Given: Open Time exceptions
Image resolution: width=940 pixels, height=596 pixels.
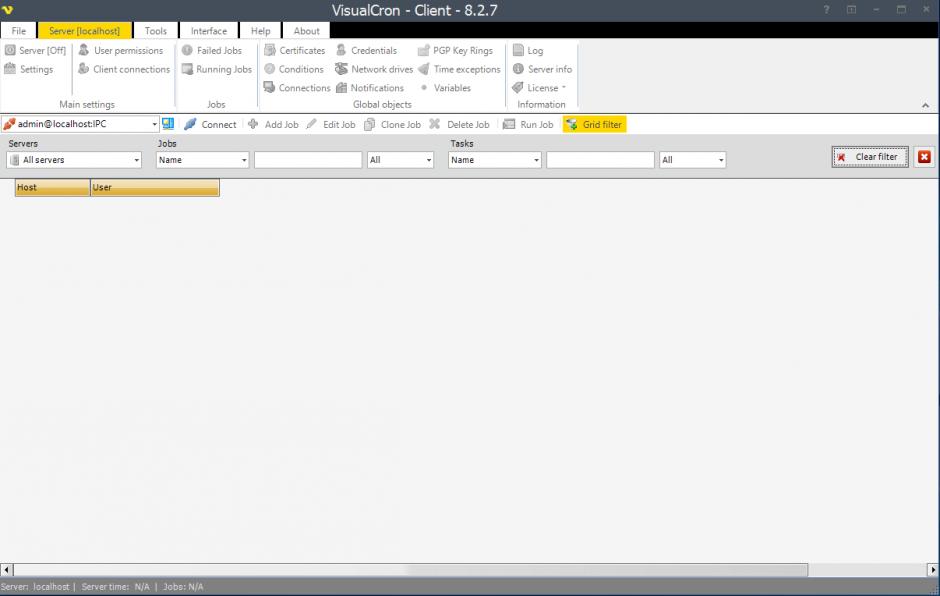Looking at the screenshot, I should [x=459, y=69].
